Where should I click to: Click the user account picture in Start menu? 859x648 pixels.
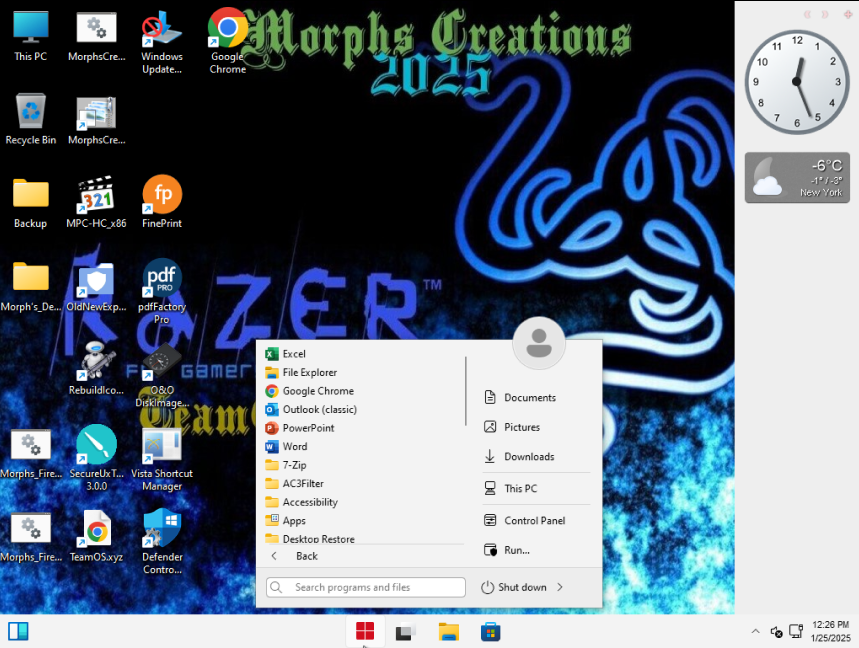539,343
